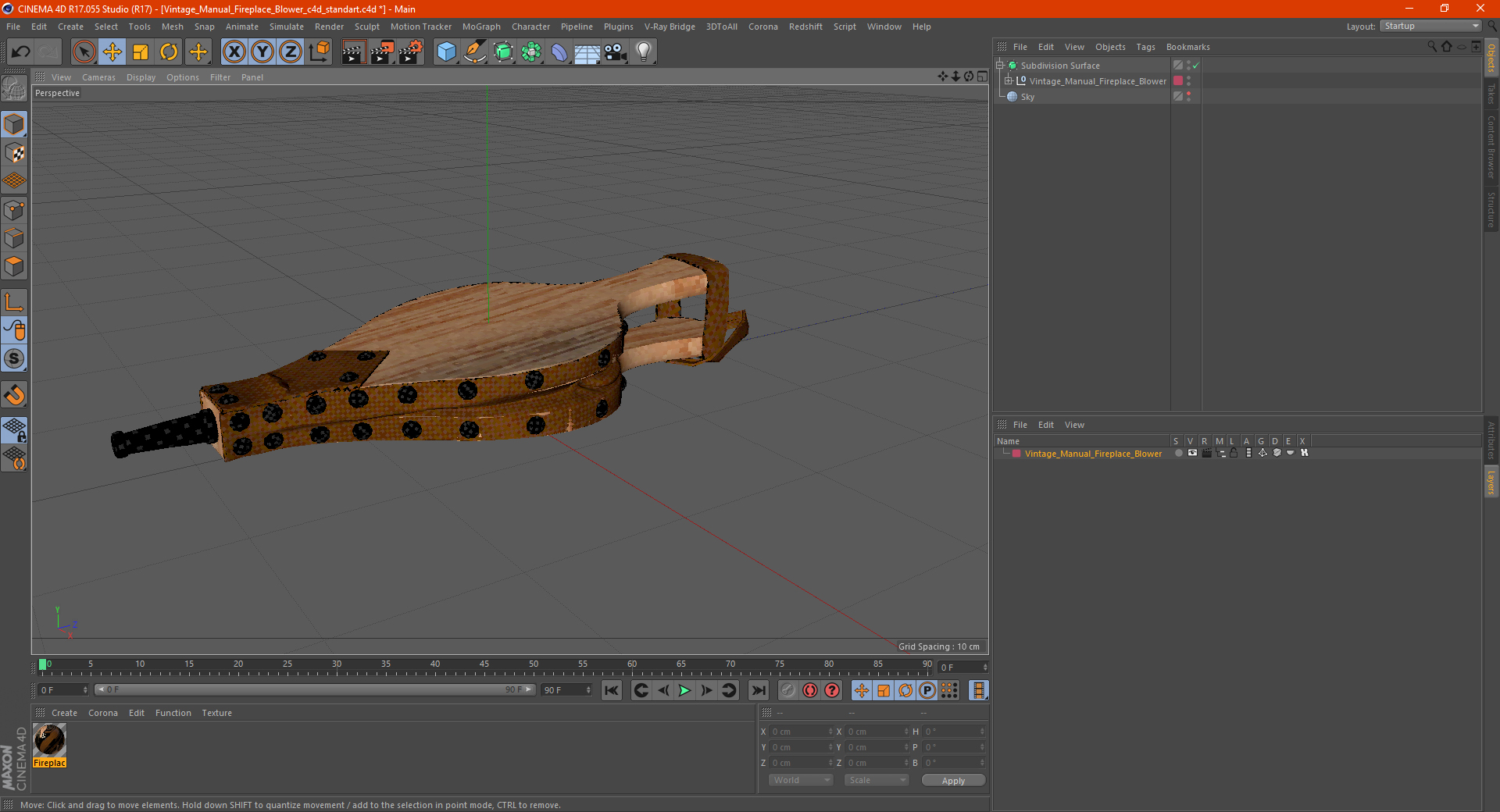Play the animation forward

[x=684, y=690]
